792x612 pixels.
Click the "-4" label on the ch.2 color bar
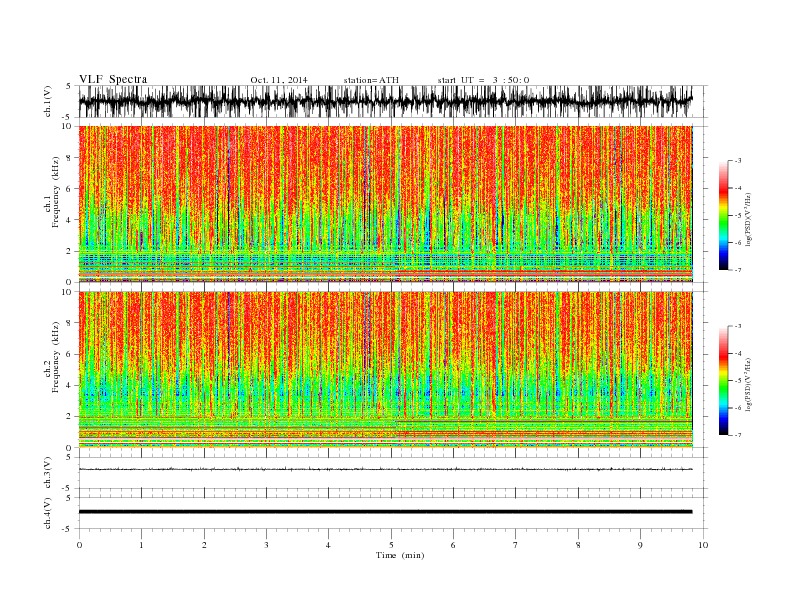[x=738, y=353]
